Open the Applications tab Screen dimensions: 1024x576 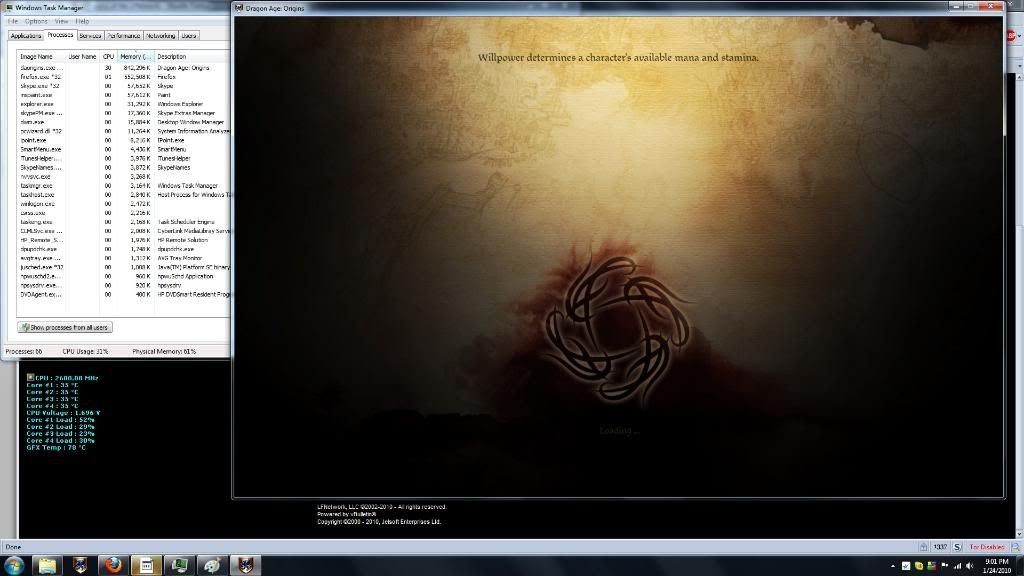coord(27,35)
